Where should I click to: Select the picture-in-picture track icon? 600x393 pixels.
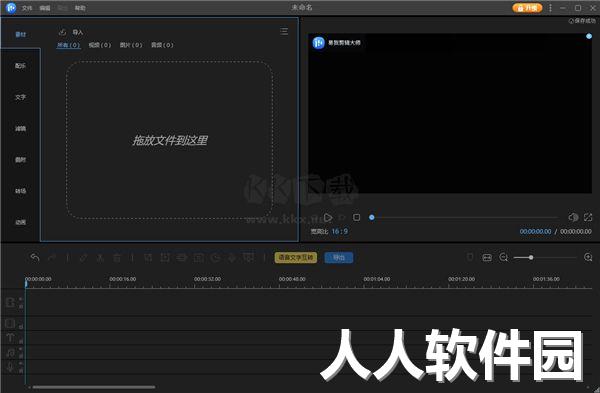(x=10, y=324)
